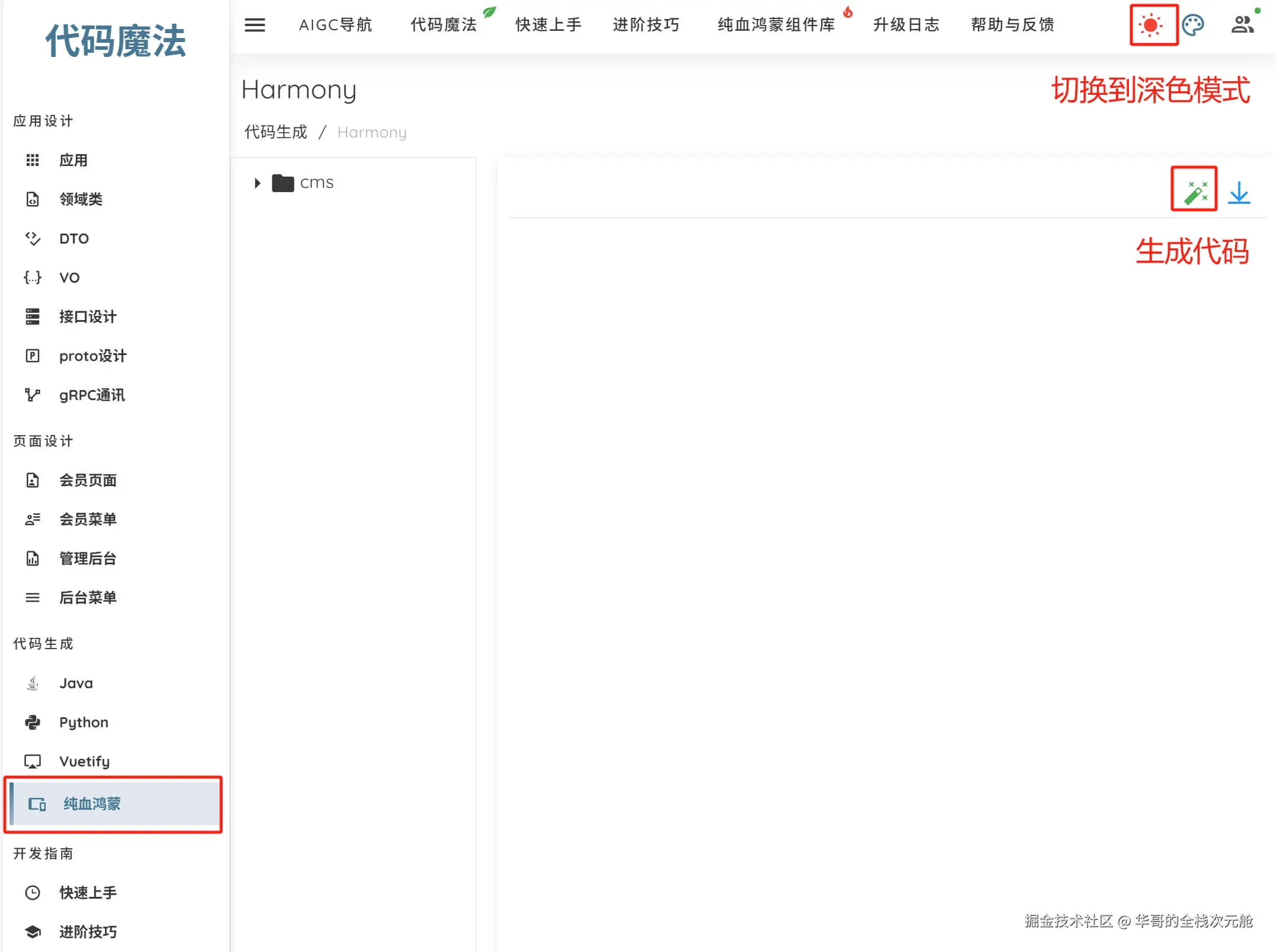Click 帮助与反馈 in top navigation
This screenshot has height=952, width=1276.
click(x=1013, y=25)
